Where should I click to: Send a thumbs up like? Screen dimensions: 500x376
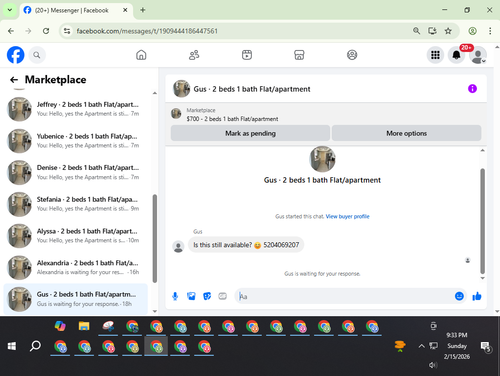point(477,296)
